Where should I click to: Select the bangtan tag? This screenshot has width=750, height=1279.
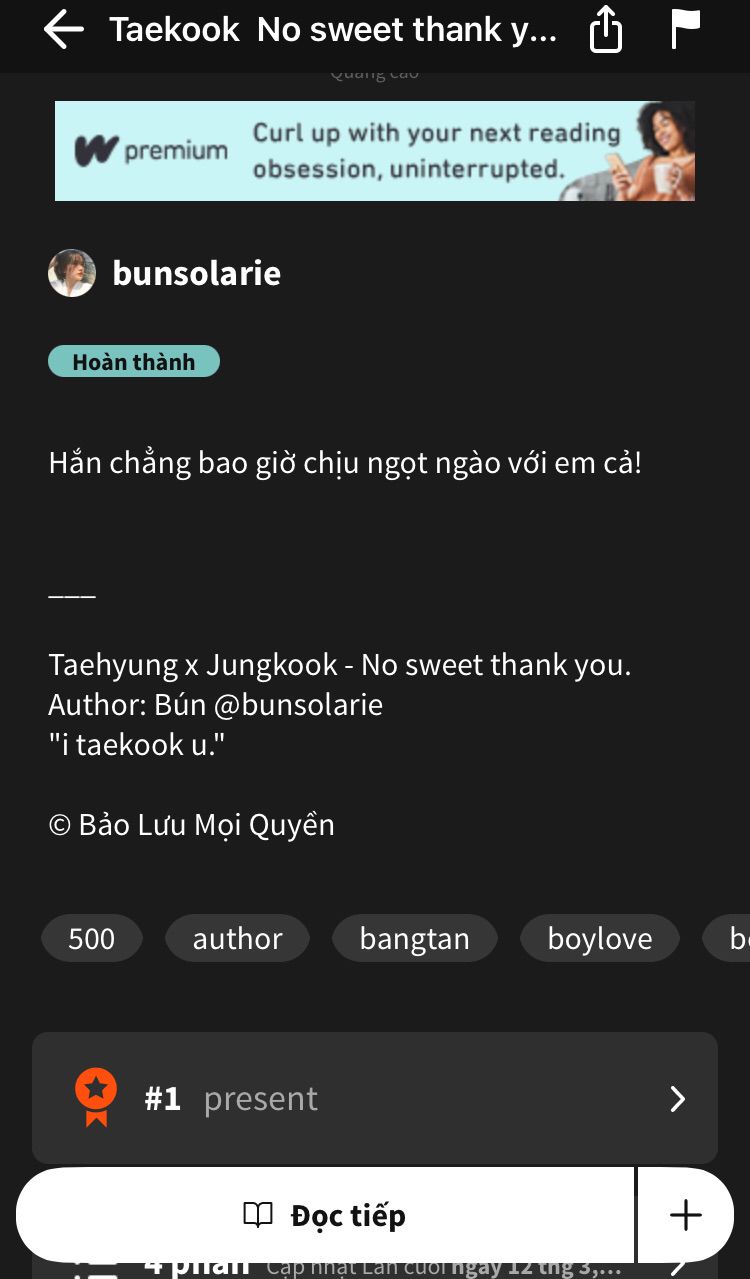pos(414,938)
